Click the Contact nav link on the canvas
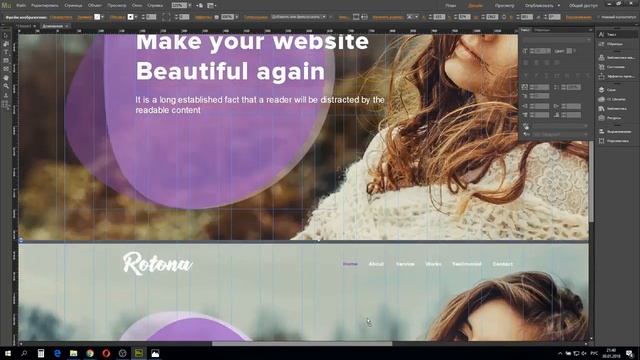Screen dimensions: 640x360 [x=502, y=264]
